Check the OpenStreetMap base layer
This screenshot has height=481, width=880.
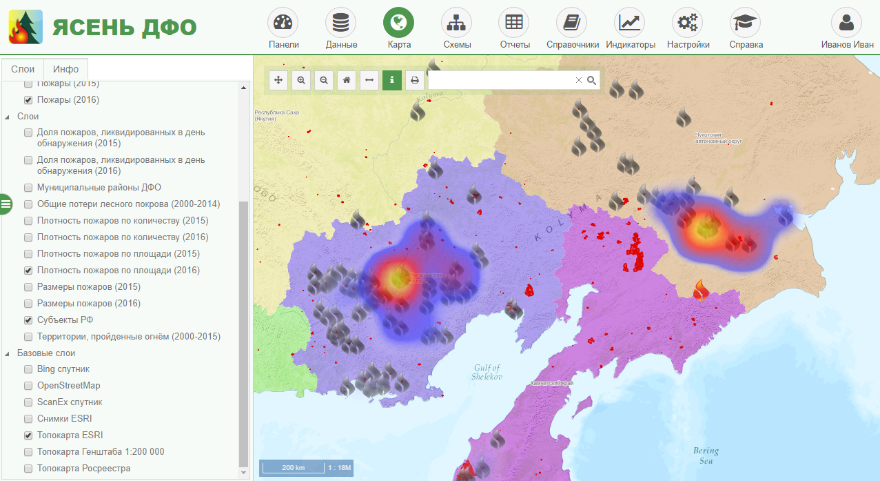point(28,386)
